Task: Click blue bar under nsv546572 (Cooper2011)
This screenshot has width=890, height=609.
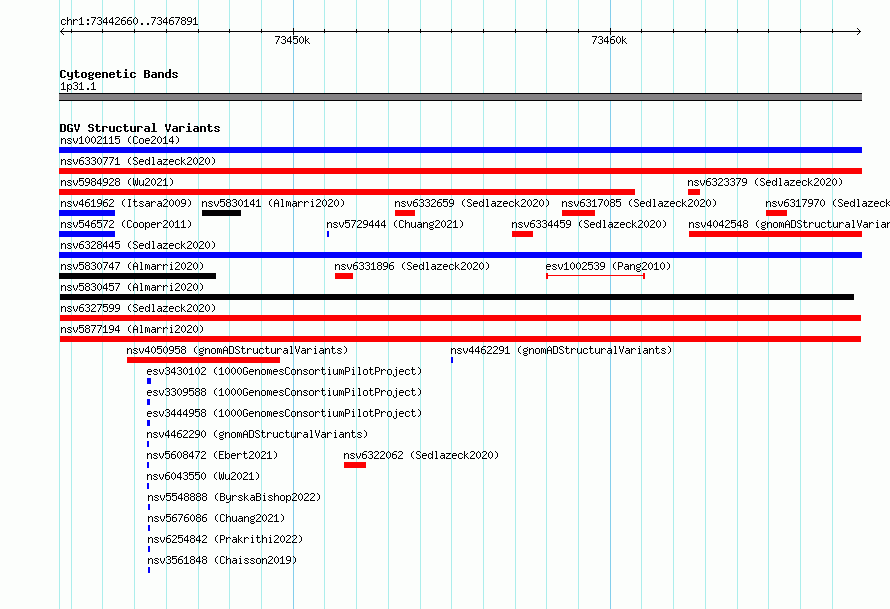Action: (x=87, y=234)
